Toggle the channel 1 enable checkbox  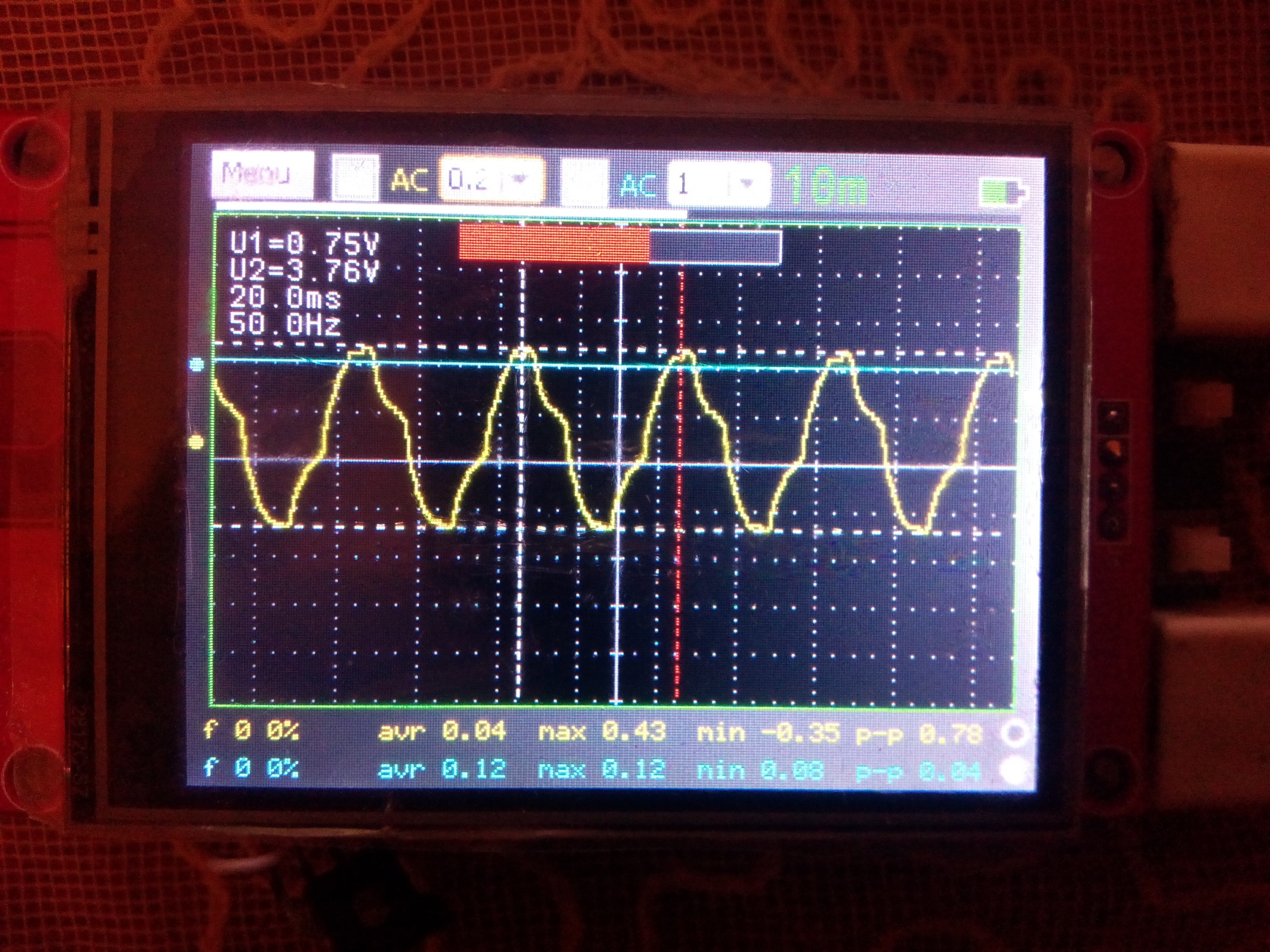pos(357,177)
